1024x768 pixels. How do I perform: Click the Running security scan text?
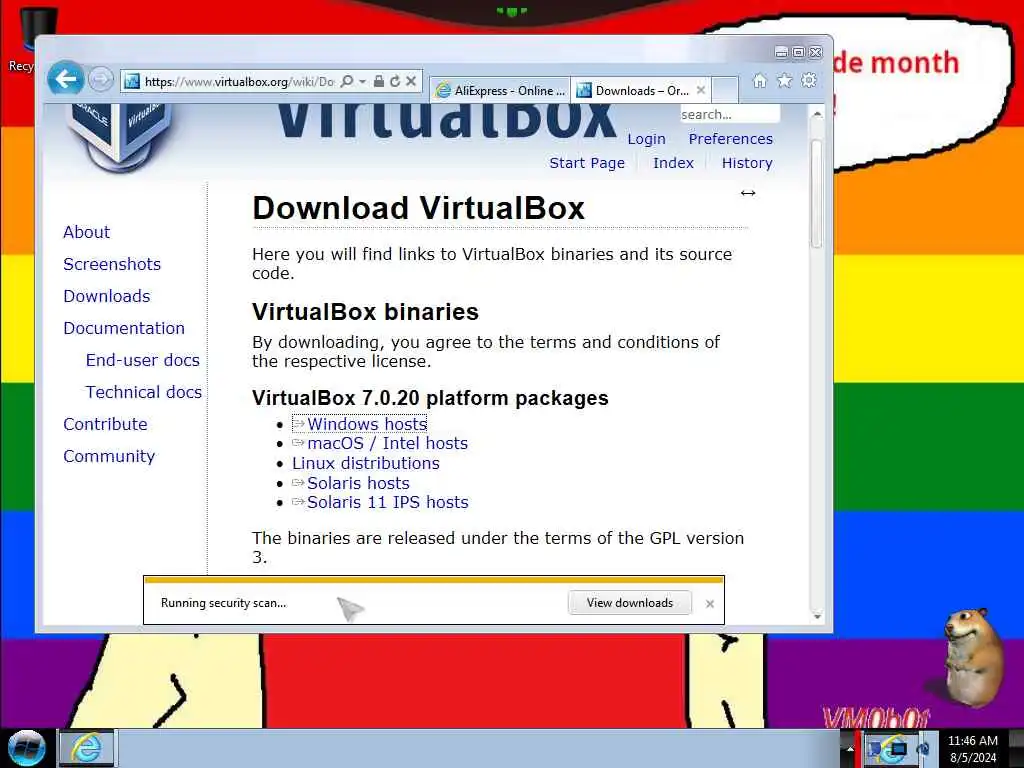[223, 603]
